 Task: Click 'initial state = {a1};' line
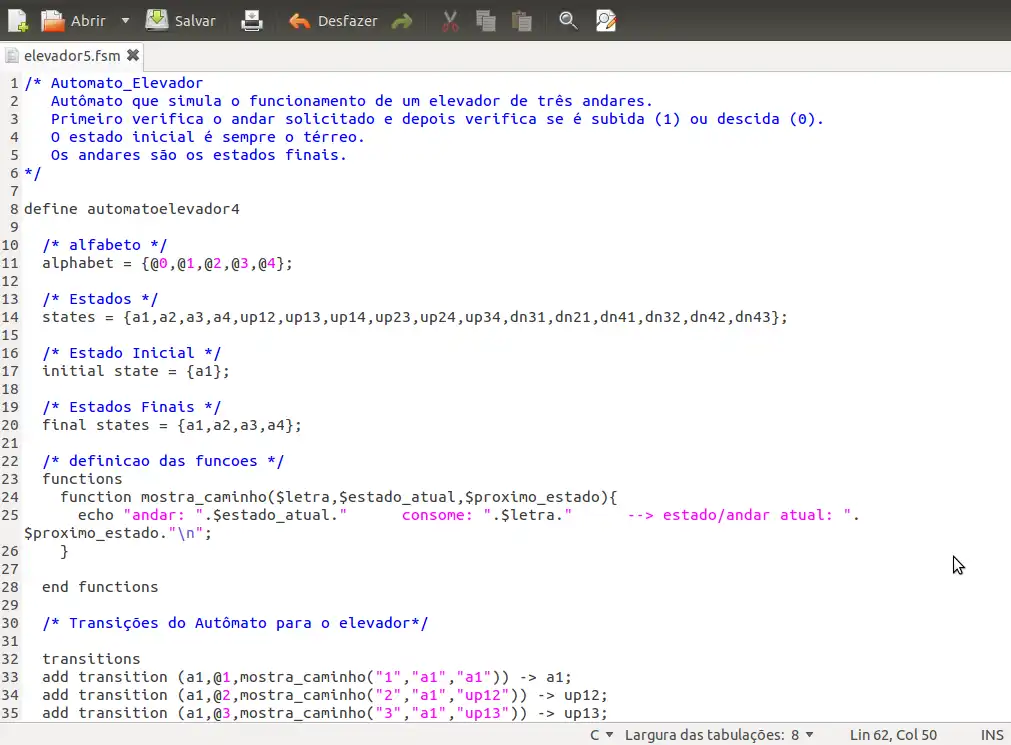click(135, 372)
